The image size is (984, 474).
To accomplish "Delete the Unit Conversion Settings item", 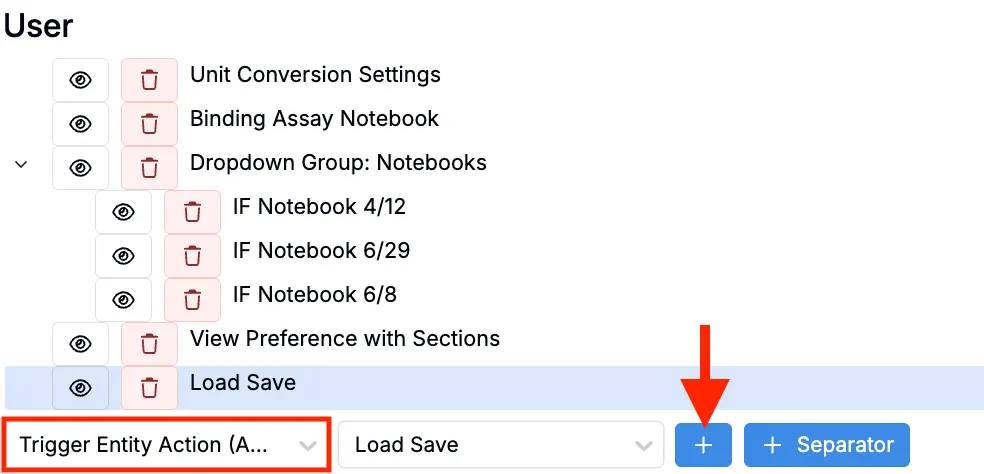I will tap(149, 79).
